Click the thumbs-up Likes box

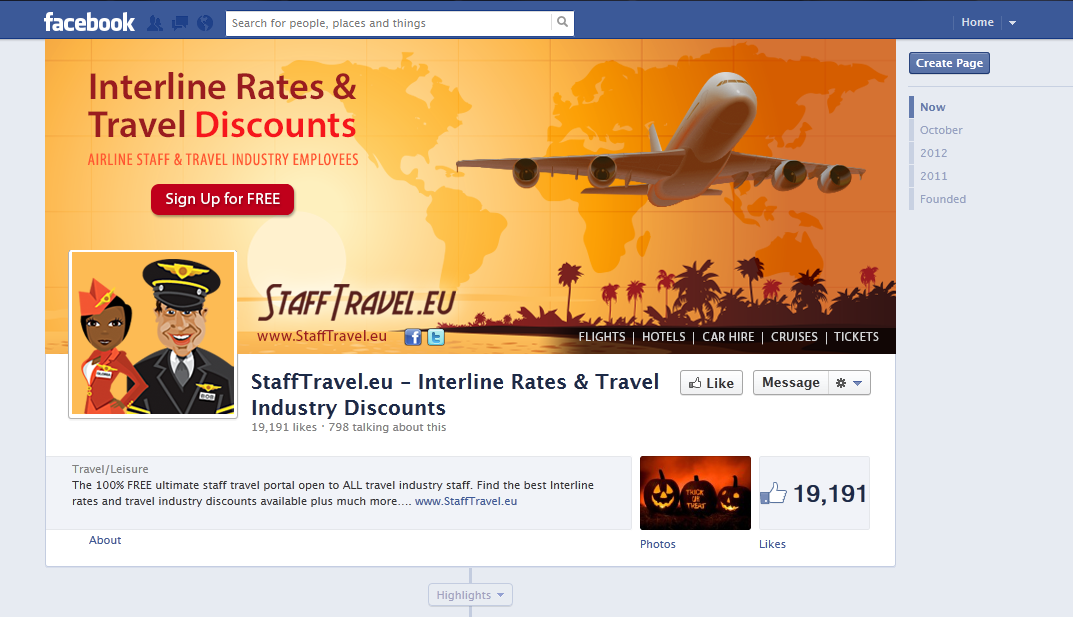tap(814, 493)
